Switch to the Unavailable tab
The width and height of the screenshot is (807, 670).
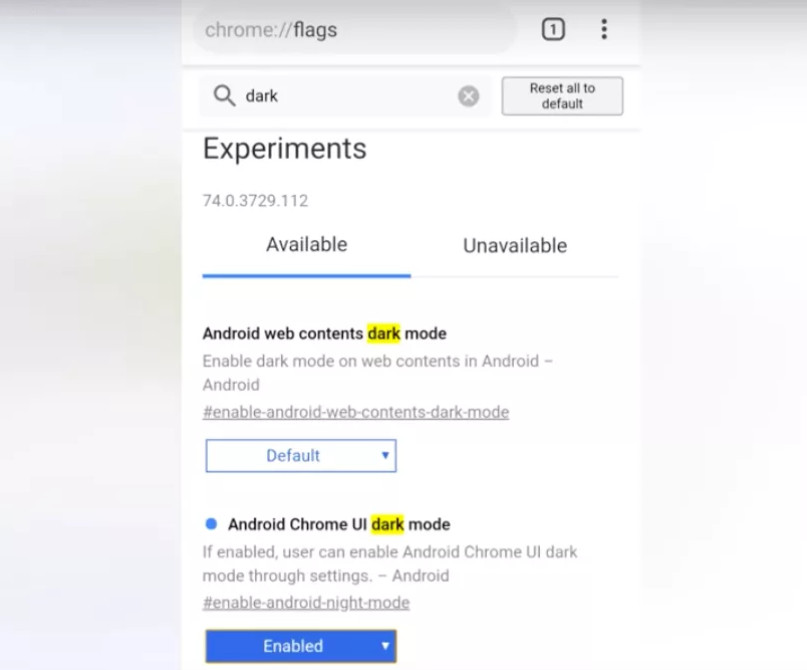[x=514, y=246]
